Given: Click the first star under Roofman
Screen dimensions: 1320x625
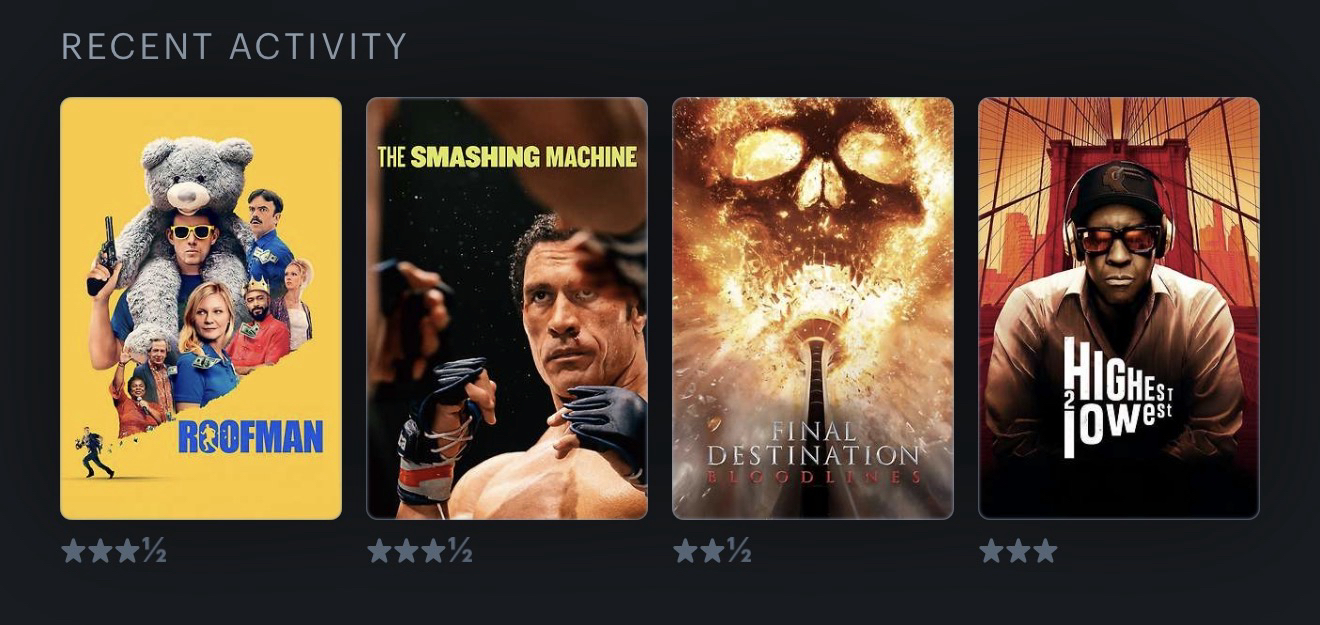Looking at the screenshot, I should [x=74, y=551].
